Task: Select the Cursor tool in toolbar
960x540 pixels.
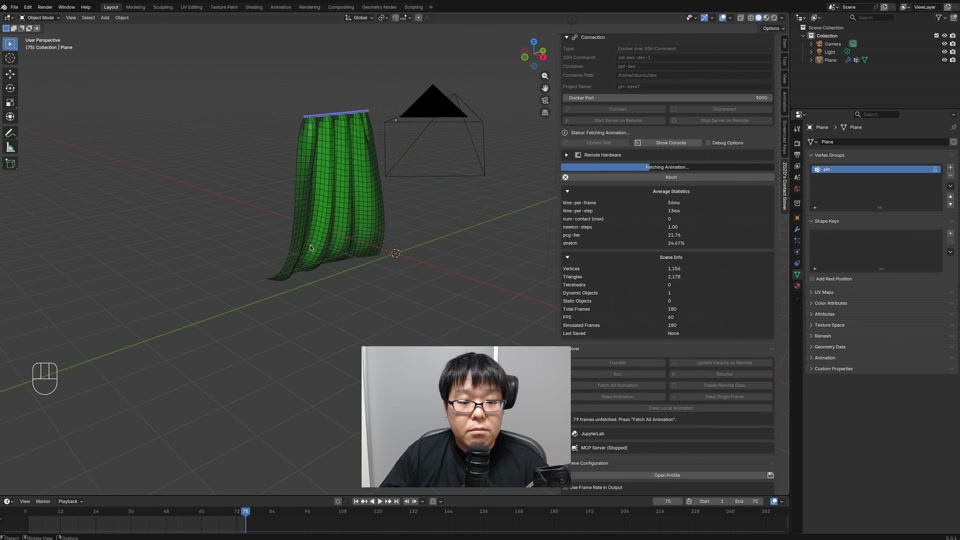Action: [x=10, y=58]
